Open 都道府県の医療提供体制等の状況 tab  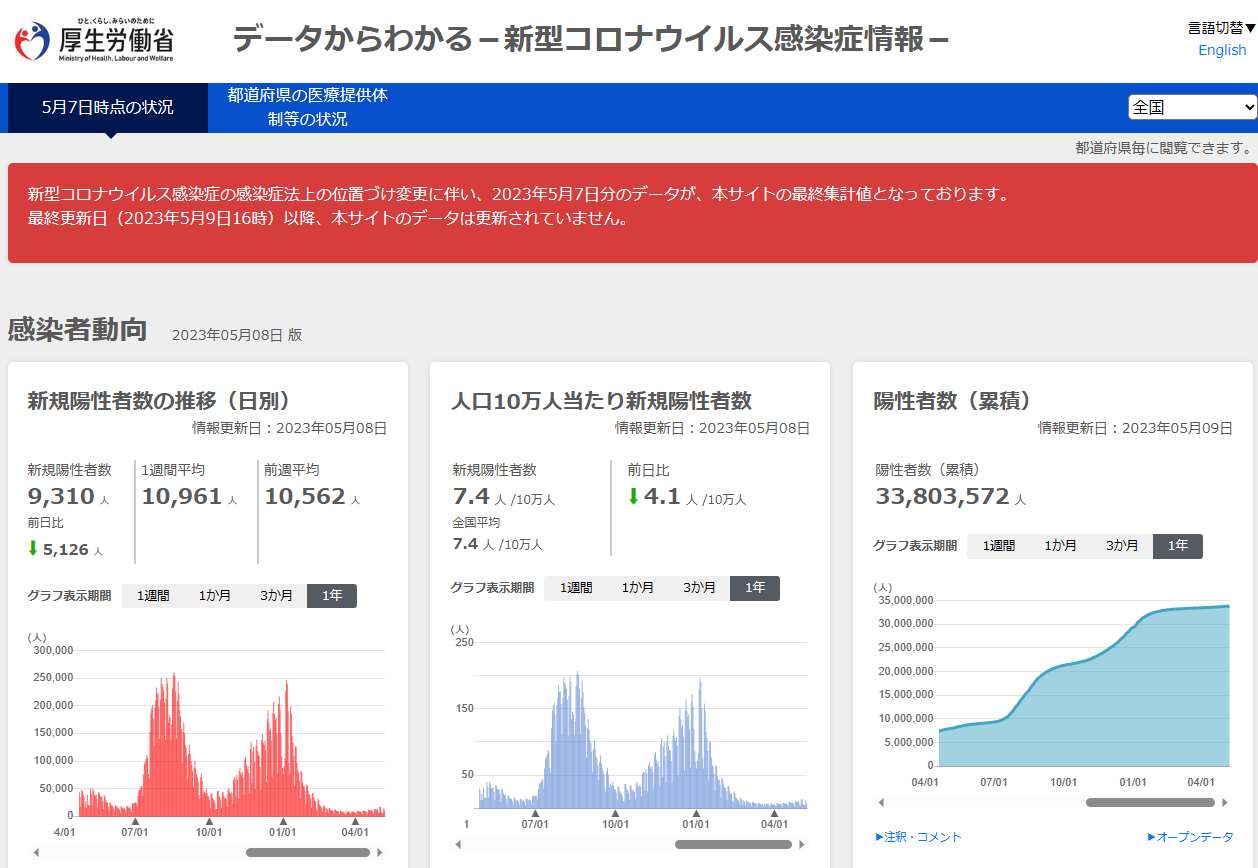[x=307, y=108]
